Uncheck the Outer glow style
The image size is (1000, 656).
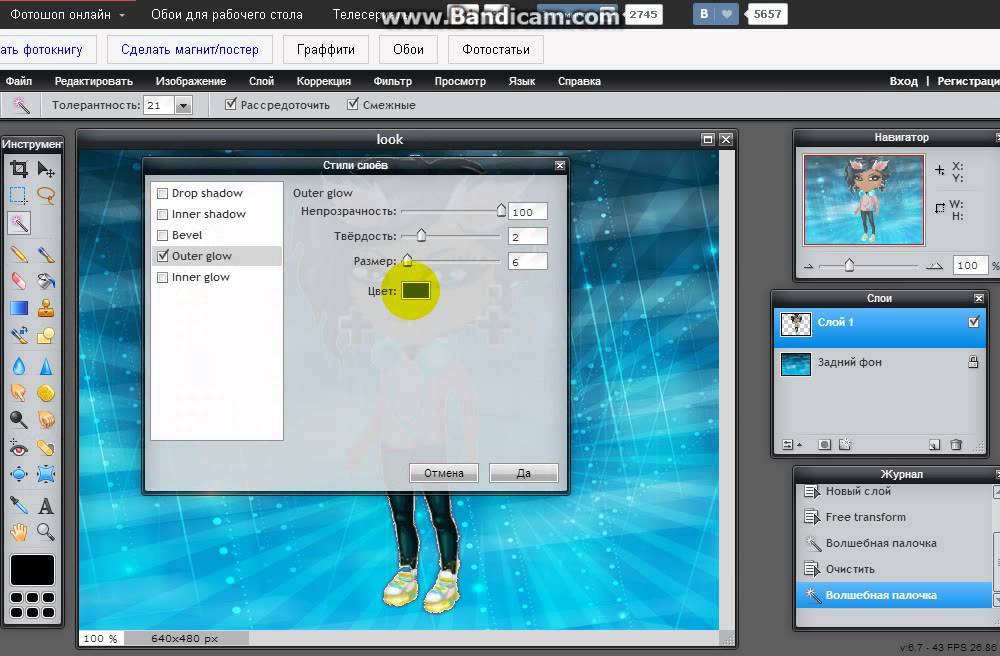[162, 256]
